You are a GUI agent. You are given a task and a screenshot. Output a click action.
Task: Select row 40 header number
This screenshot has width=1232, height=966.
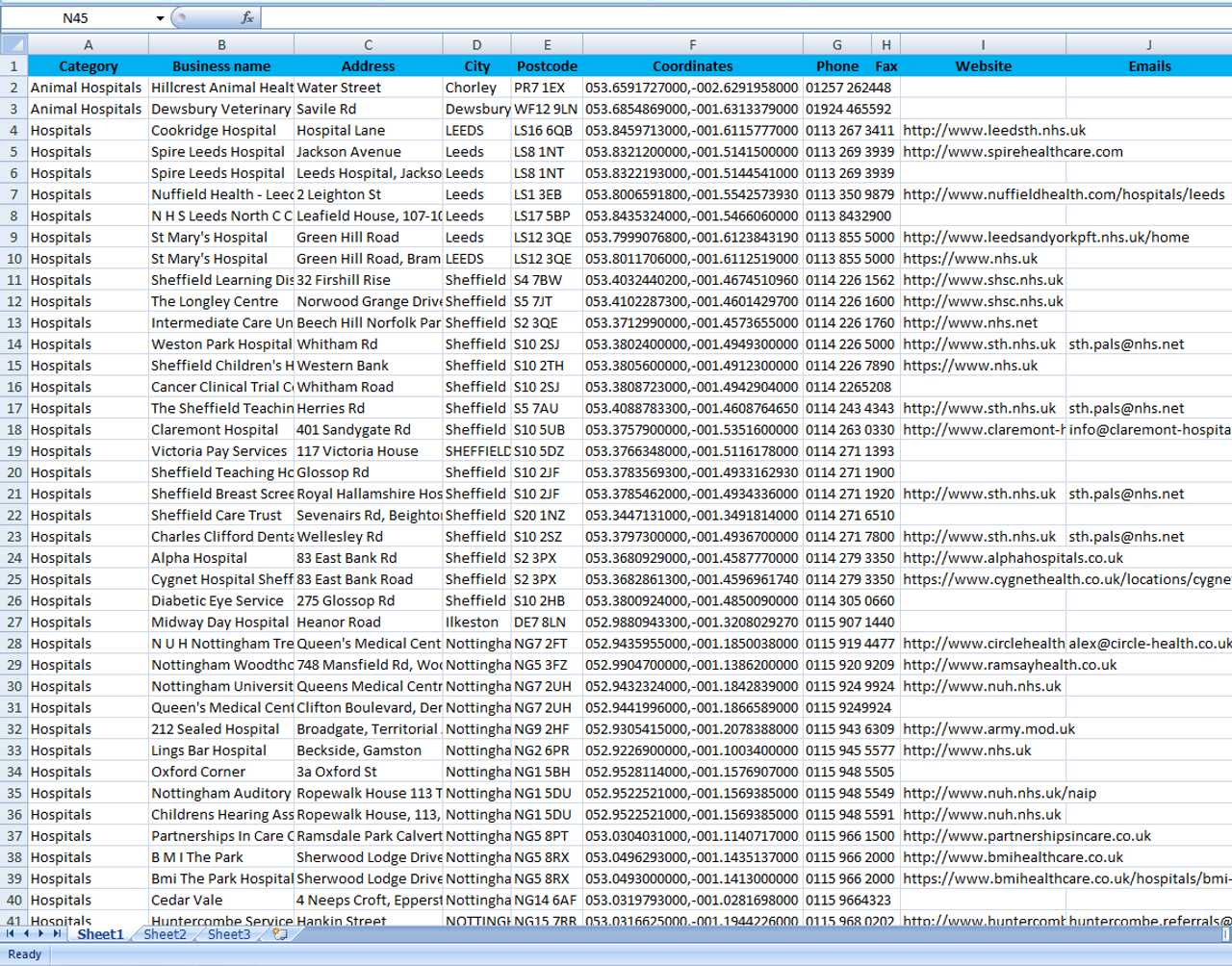pos(13,901)
